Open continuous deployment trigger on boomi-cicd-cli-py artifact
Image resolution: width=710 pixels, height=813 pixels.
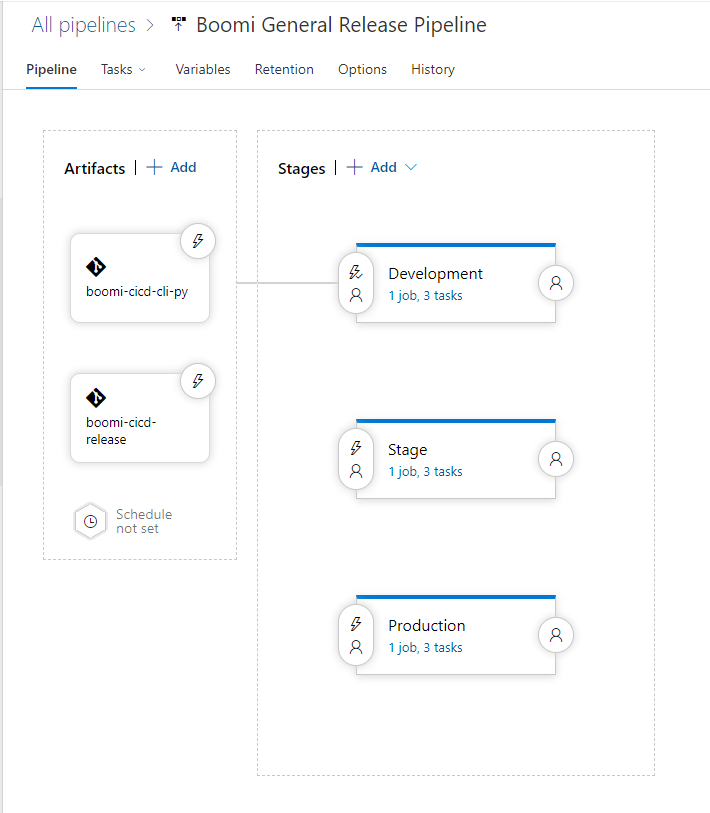pos(198,241)
